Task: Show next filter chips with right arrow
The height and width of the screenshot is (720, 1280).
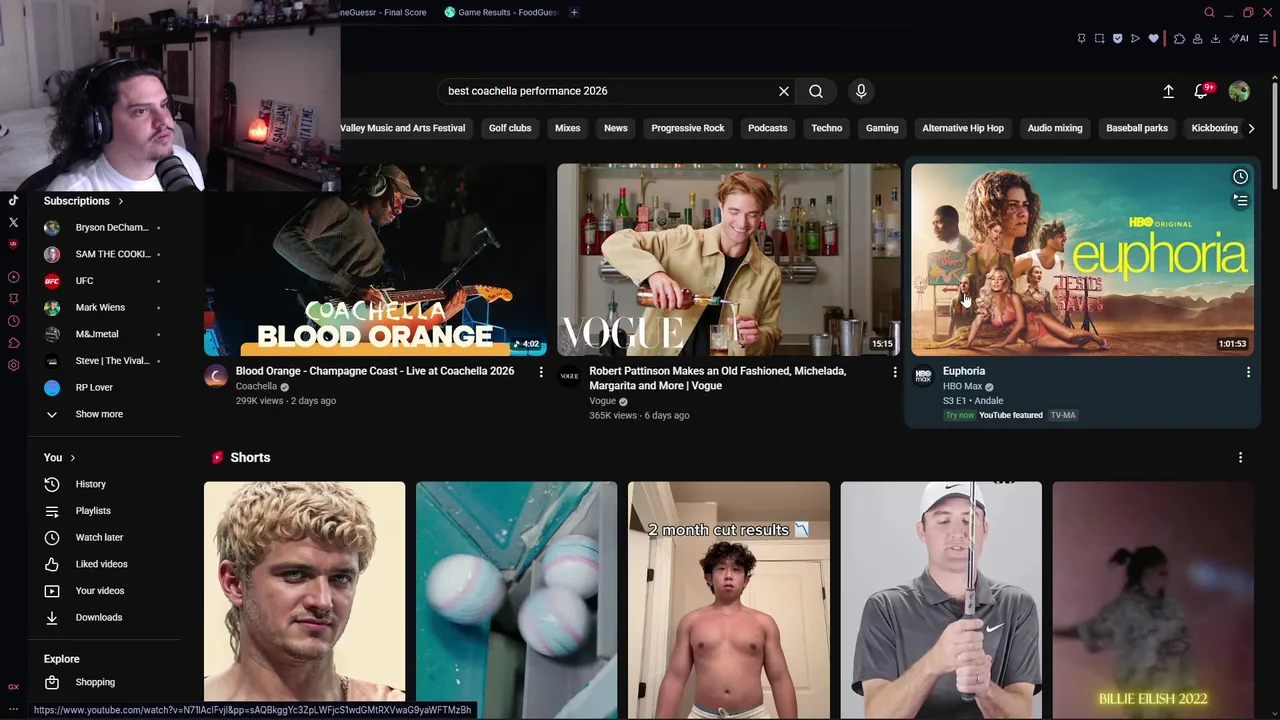Action: pos(1251,128)
